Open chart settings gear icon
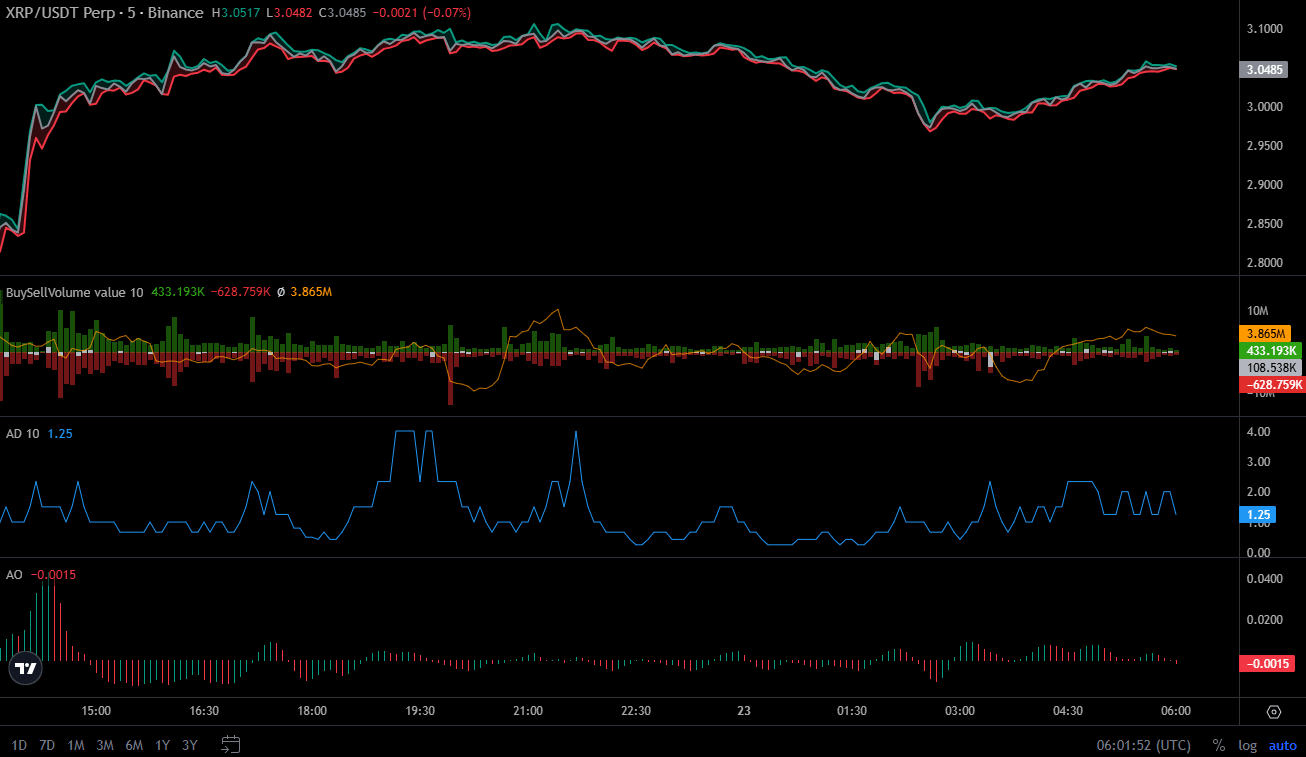Viewport: 1306px width, 757px height. tap(1273, 712)
